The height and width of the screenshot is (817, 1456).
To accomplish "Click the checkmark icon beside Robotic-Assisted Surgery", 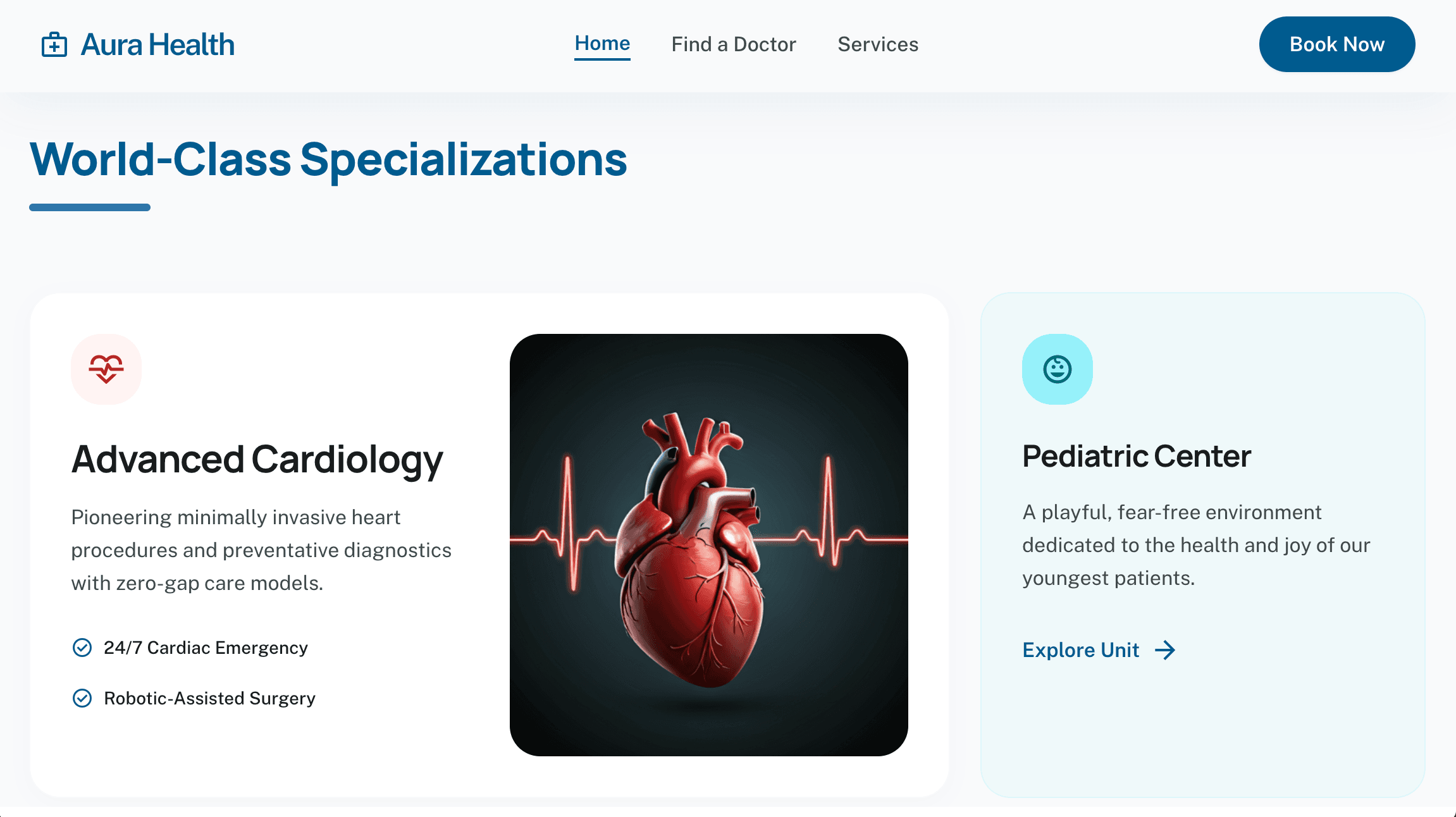I will tap(82, 698).
